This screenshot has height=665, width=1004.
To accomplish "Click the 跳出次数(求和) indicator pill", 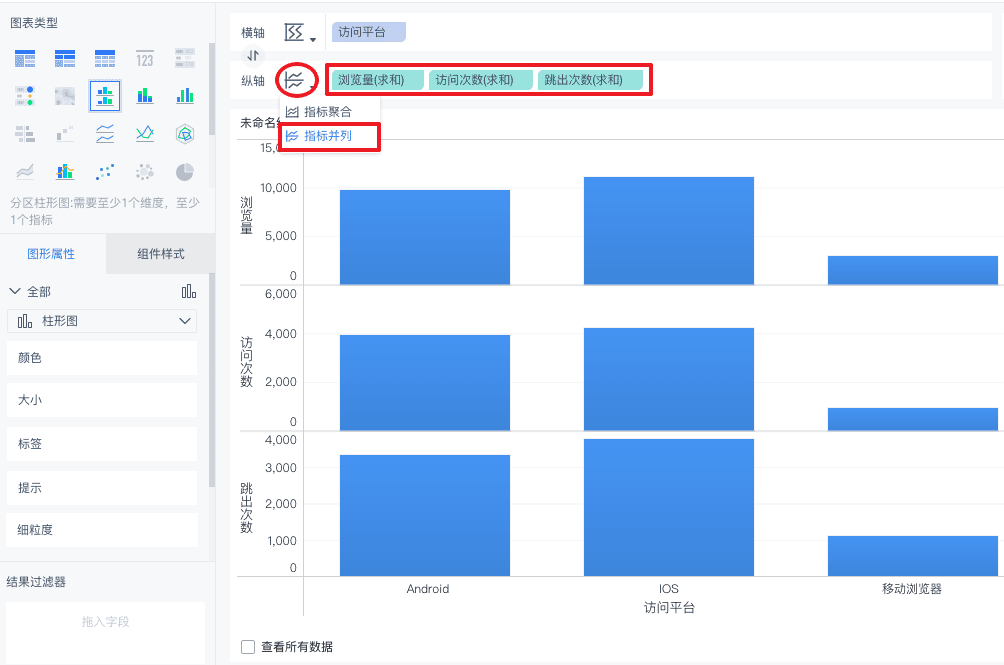I will (x=590, y=80).
